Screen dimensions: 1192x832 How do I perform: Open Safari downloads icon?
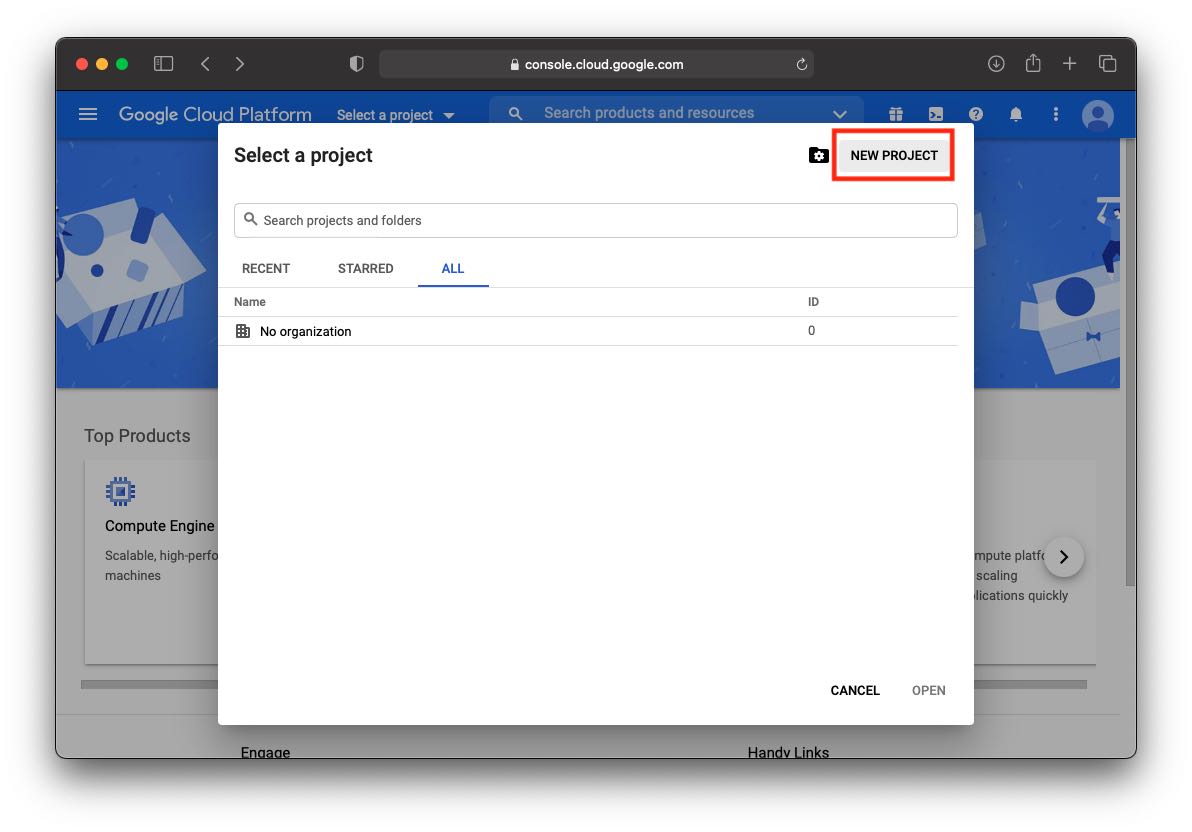coord(996,64)
